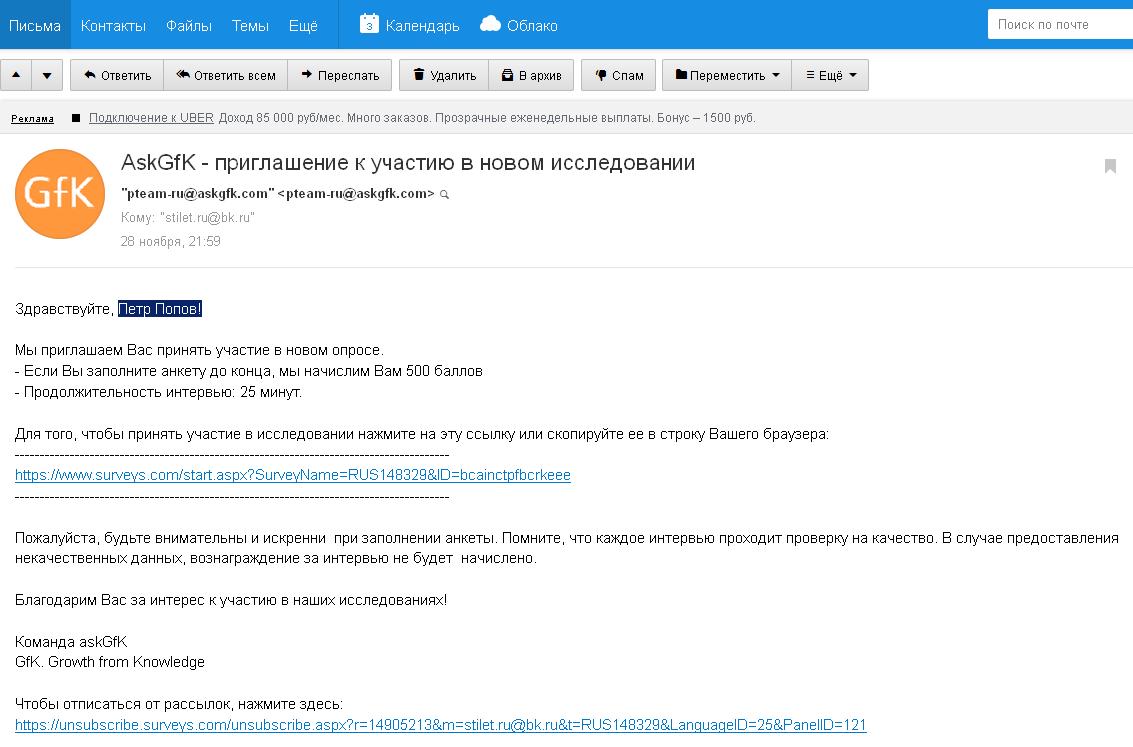This screenshot has width=1133, height=747.
Task: Mark message as Спам
Action: pos(619,75)
